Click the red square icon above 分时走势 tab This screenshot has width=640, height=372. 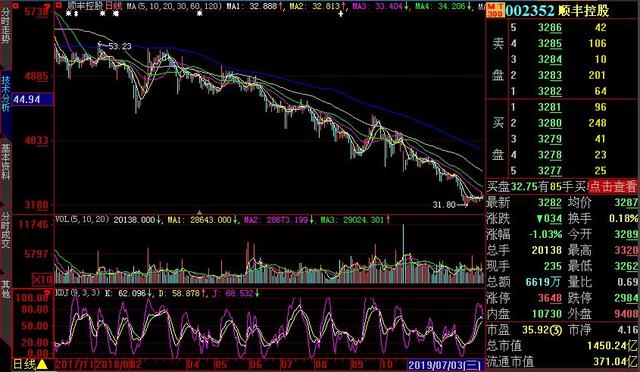[x=15, y=6]
